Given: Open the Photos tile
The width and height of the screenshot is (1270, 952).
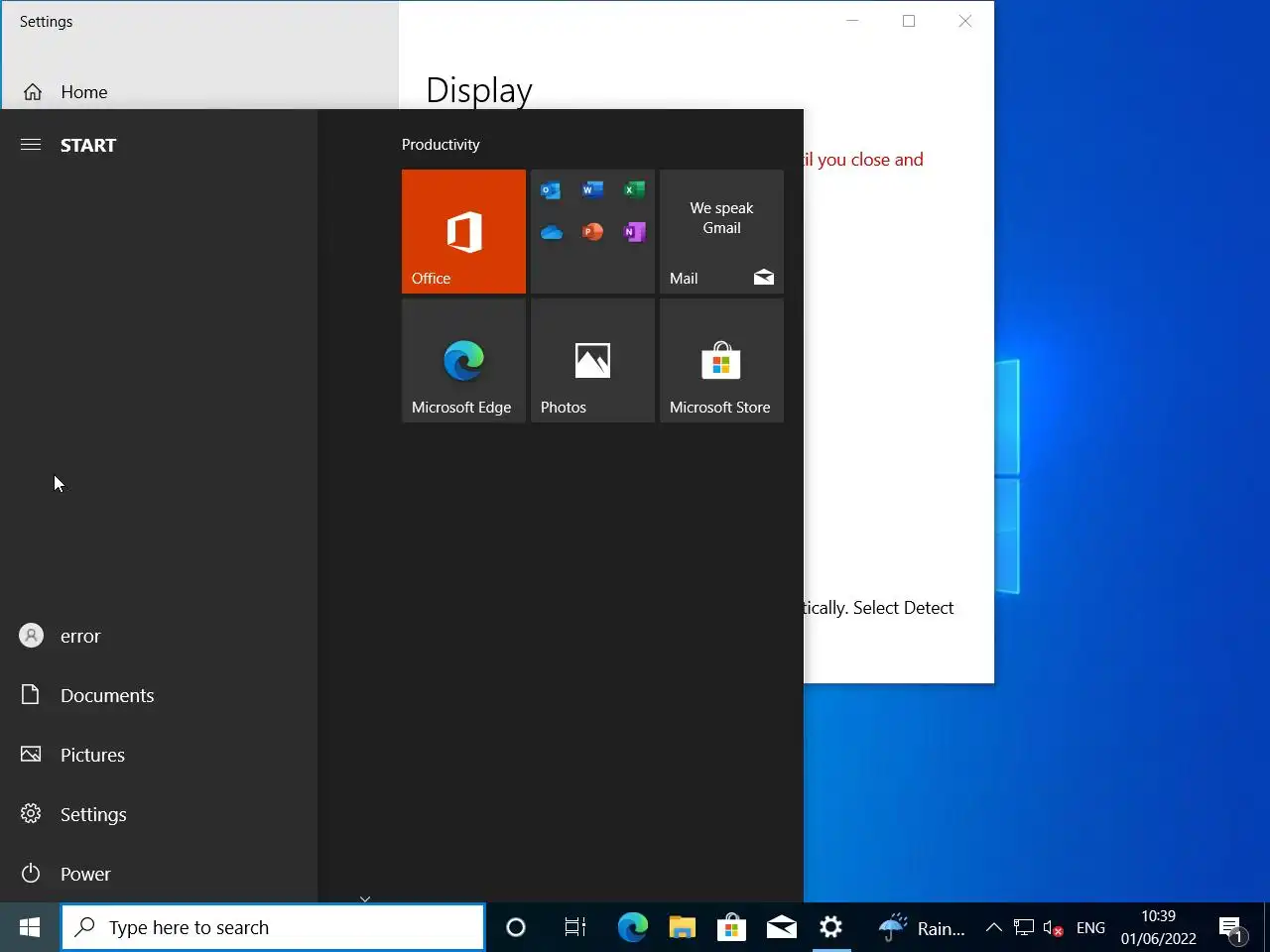Looking at the screenshot, I should pos(592,360).
